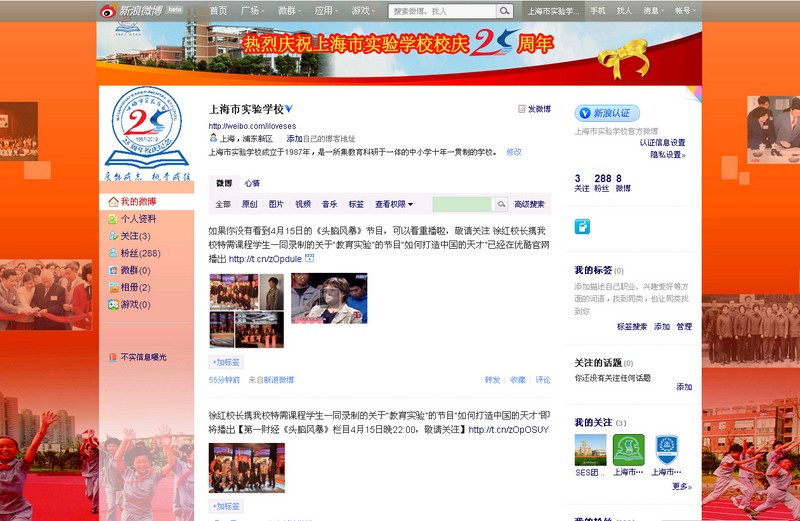The width and height of the screenshot is (800, 521).
Task: Click the blue verified V badge beside the school name
Action: pyautogui.click(x=288, y=108)
